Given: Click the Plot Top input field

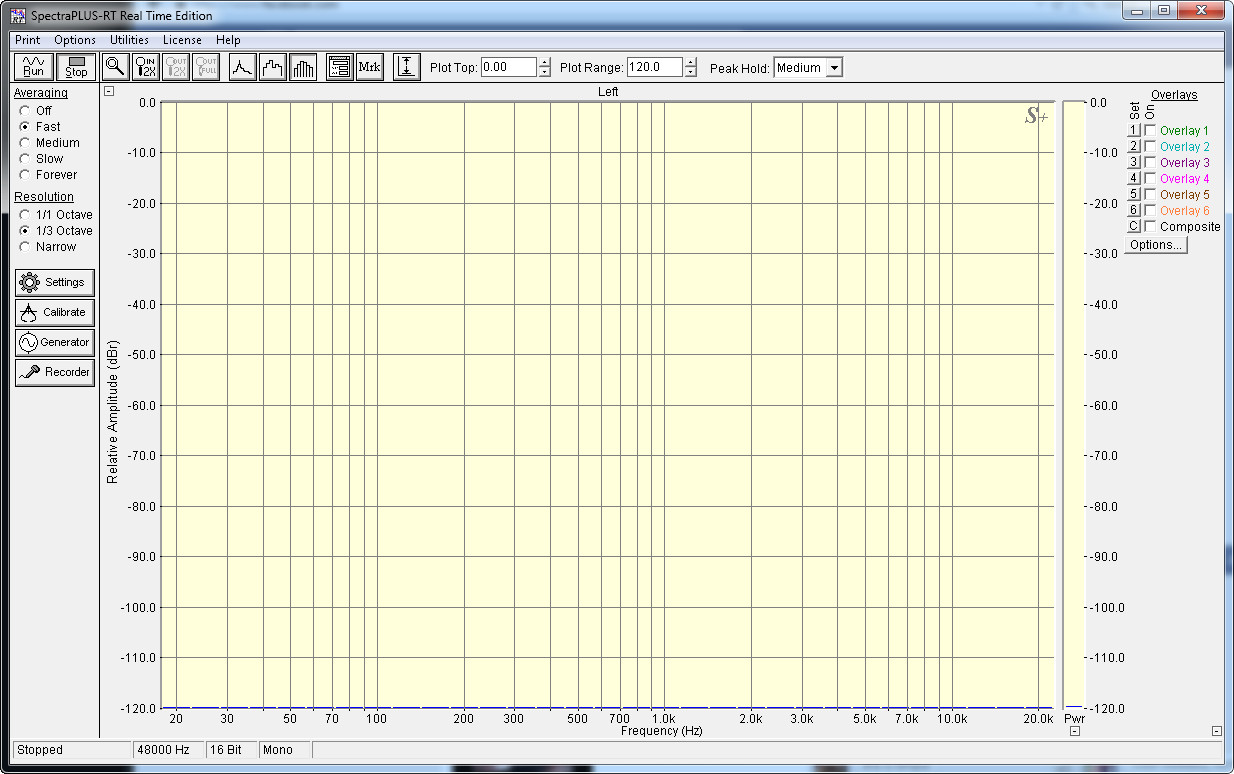Looking at the screenshot, I should pos(509,68).
